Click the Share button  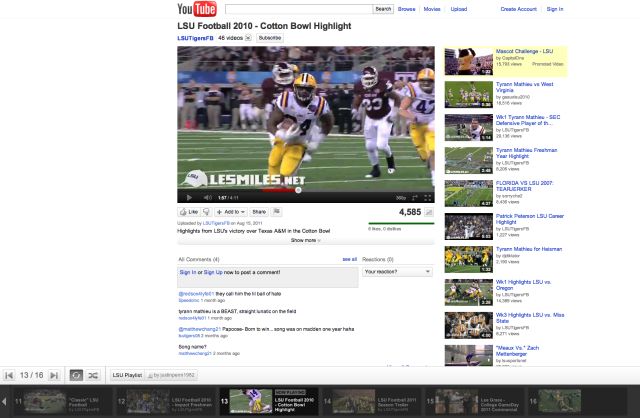point(259,212)
